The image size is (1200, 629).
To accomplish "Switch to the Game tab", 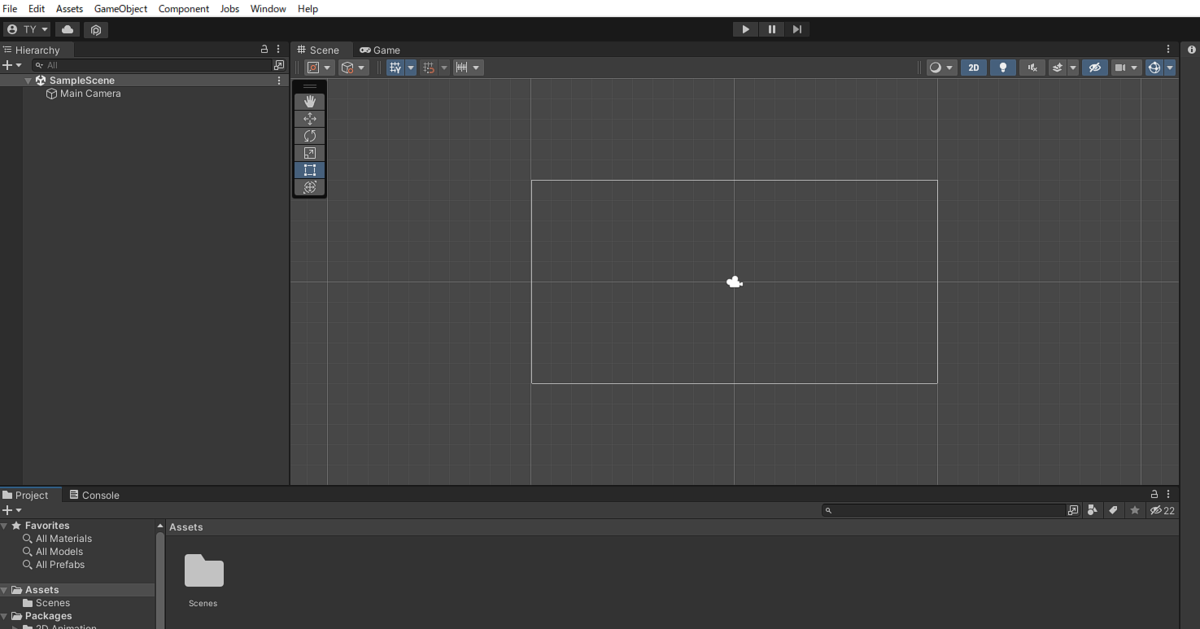I will tap(380, 49).
